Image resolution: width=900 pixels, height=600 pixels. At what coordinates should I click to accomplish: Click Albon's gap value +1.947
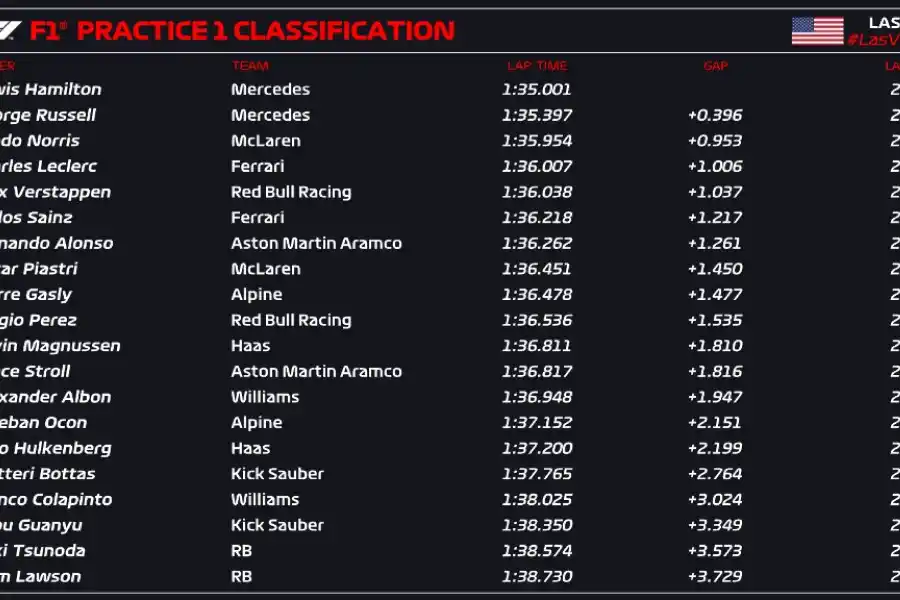click(x=714, y=397)
